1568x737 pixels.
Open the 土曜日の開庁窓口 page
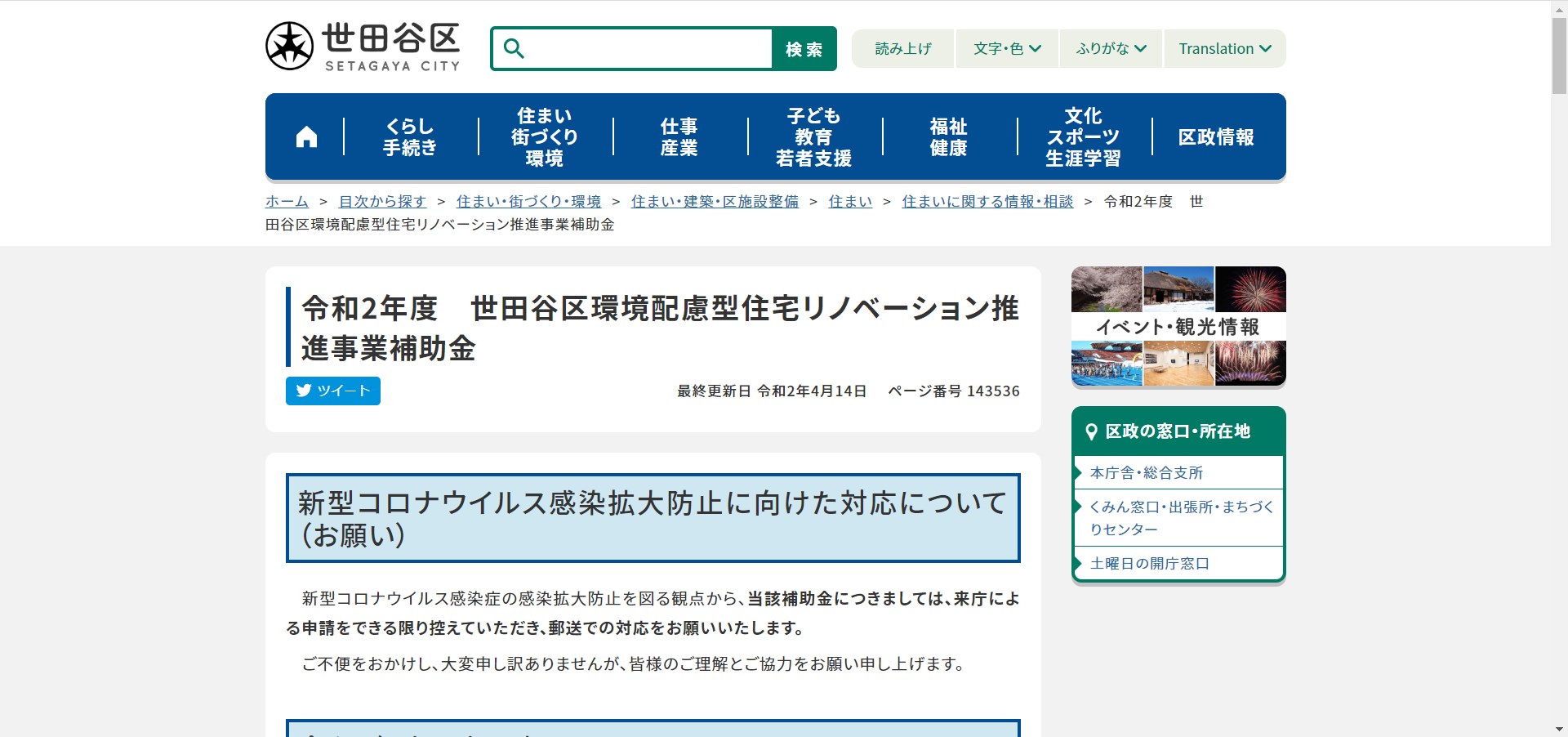point(1151,563)
